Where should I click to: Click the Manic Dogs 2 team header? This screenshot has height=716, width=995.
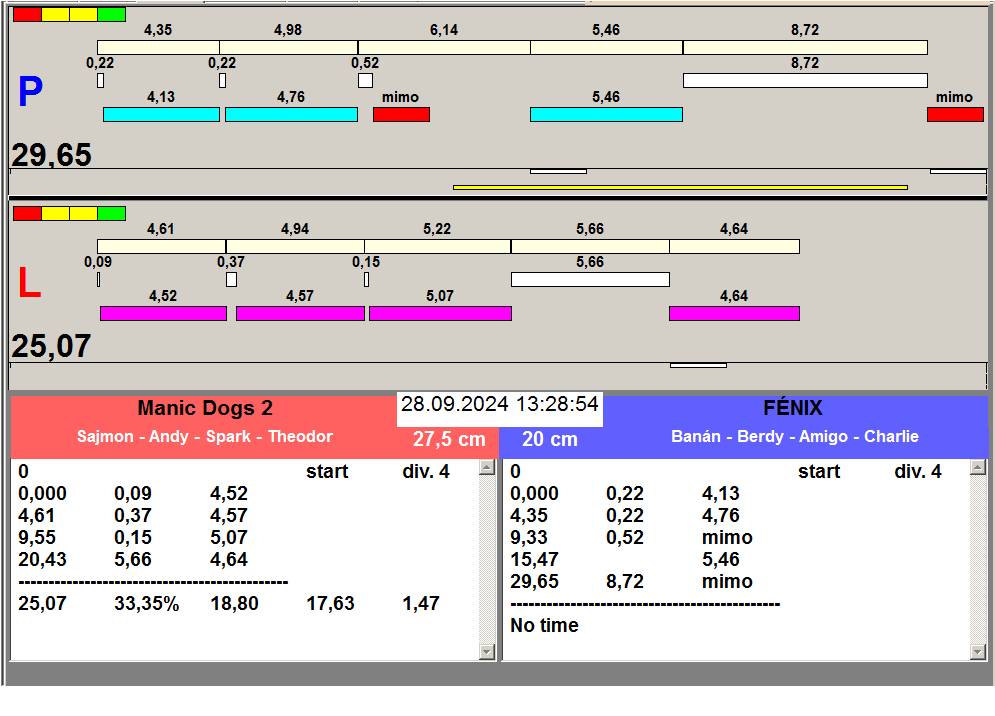pyautogui.click(x=204, y=408)
